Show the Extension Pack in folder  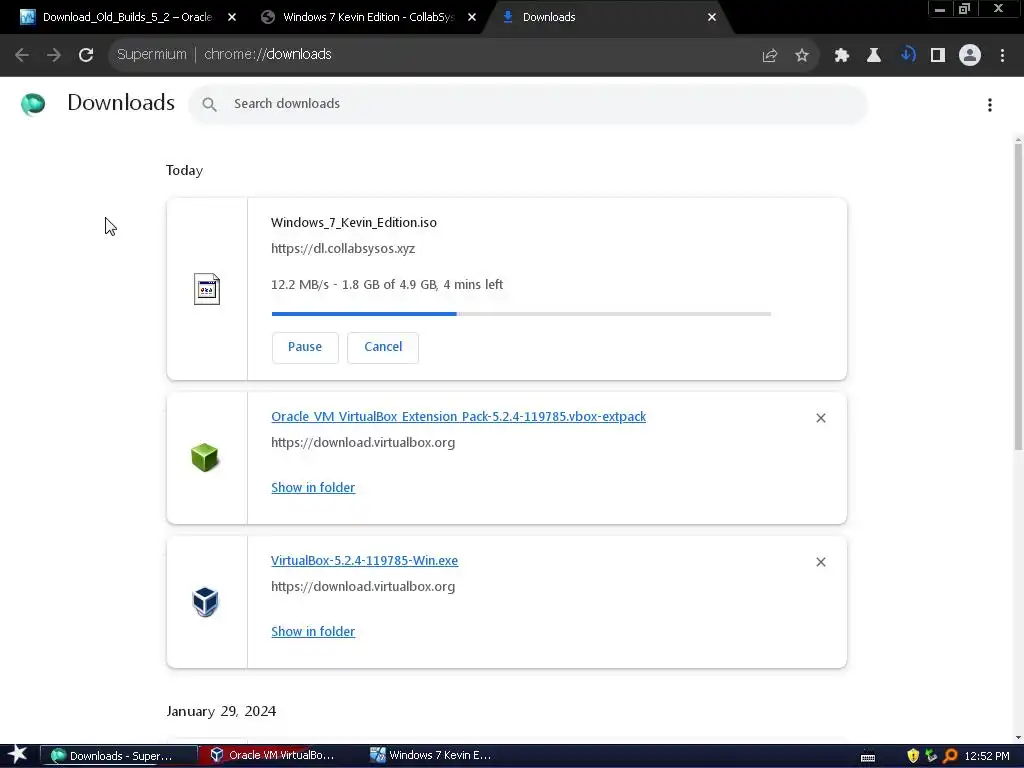point(313,487)
